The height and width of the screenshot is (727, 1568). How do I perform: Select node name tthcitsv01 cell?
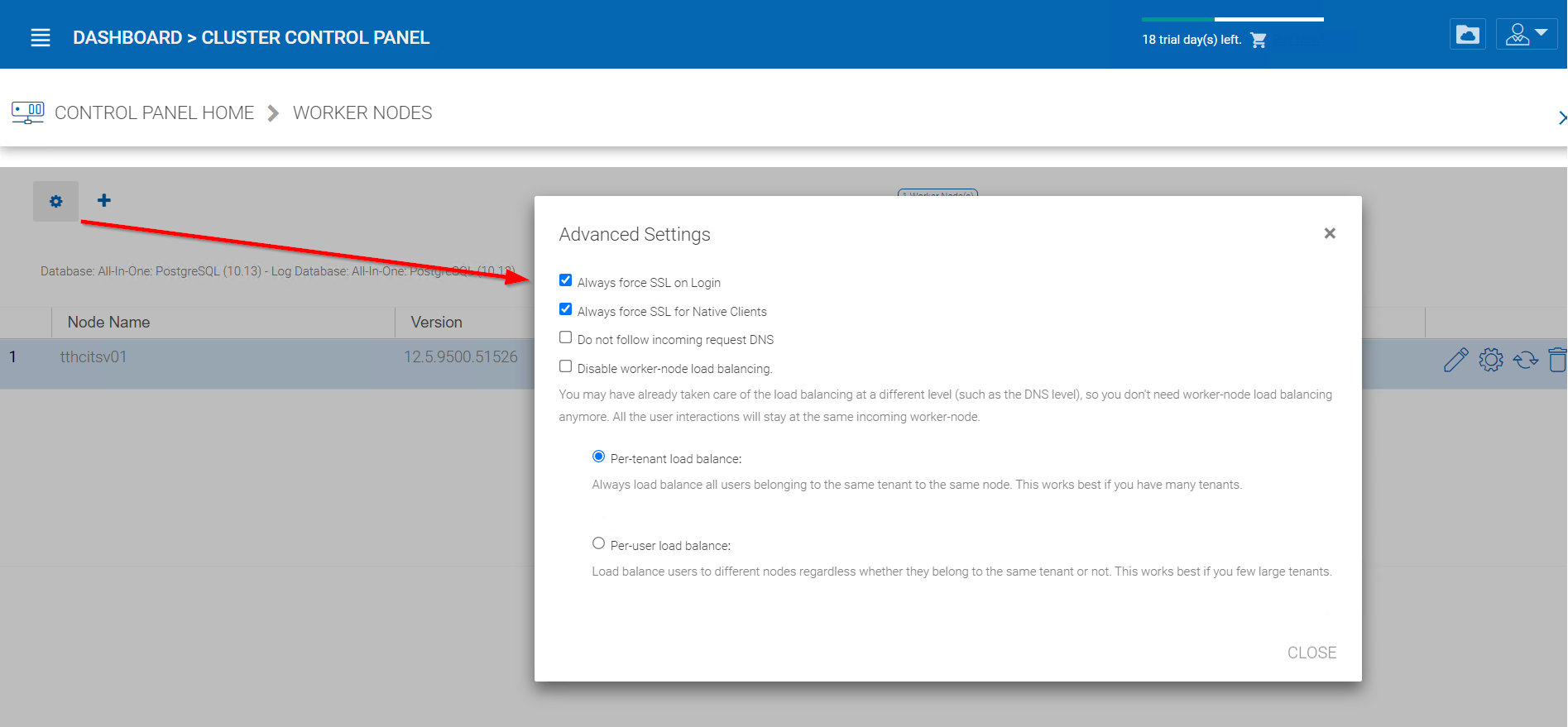click(x=94, y=357)
